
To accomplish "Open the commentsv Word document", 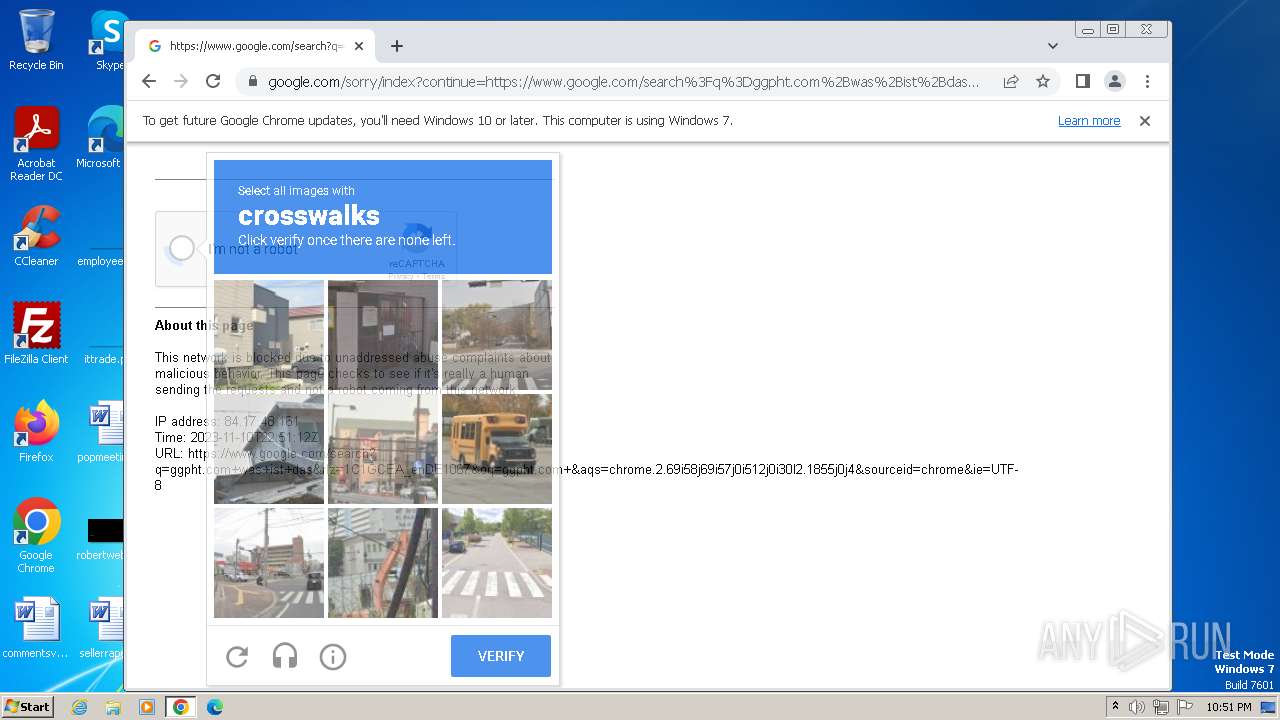I will tap(36, 628).
